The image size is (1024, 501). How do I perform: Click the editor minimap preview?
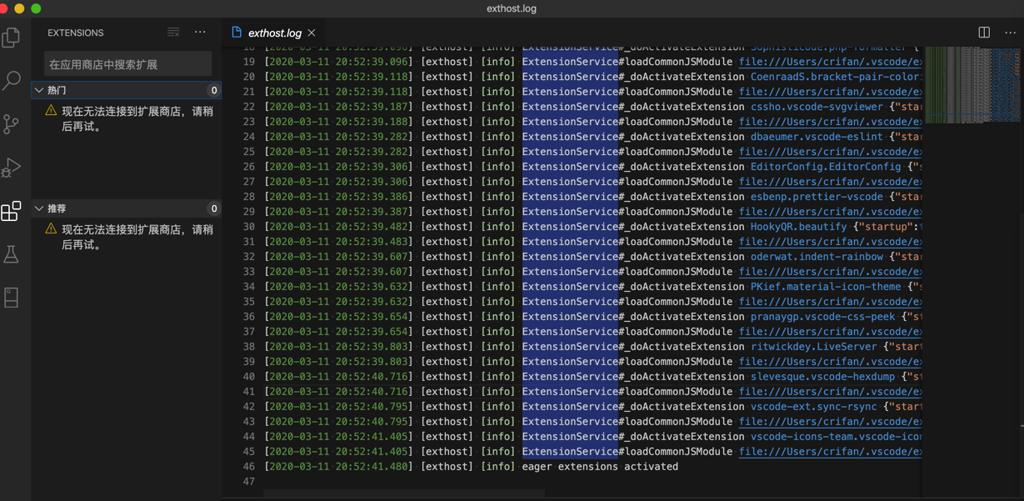point(972,85)
